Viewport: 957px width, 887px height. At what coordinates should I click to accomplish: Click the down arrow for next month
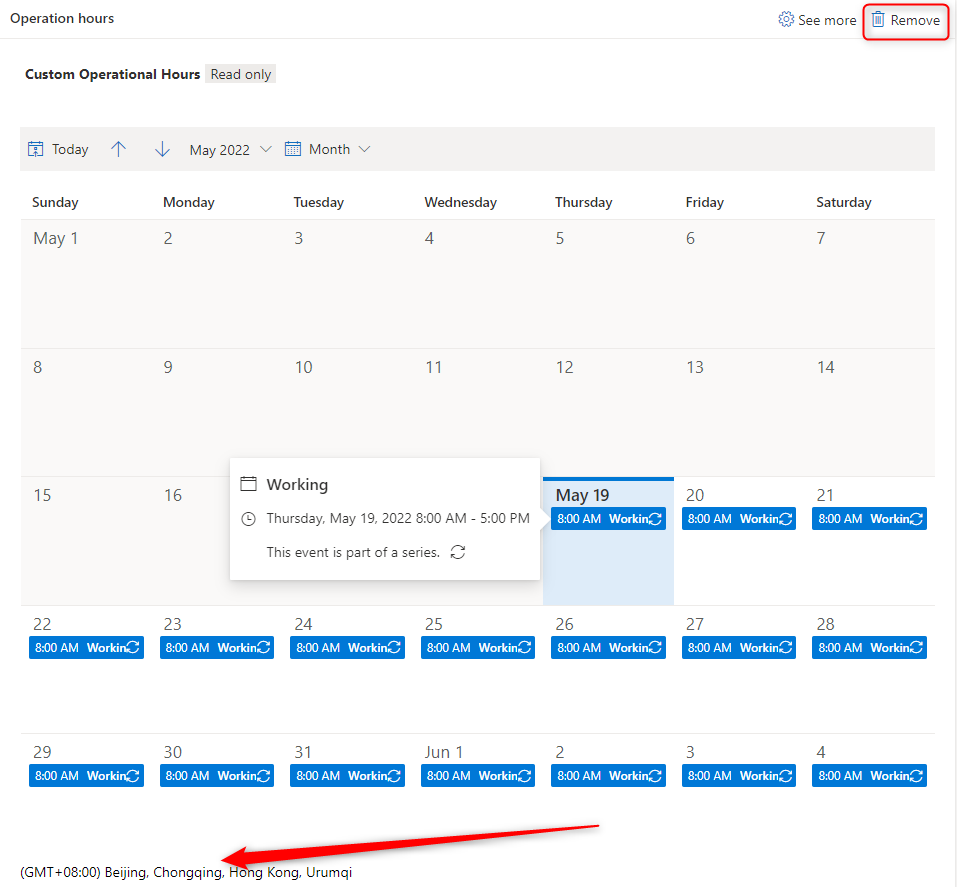pyautogui.click(x=162, y=149)
